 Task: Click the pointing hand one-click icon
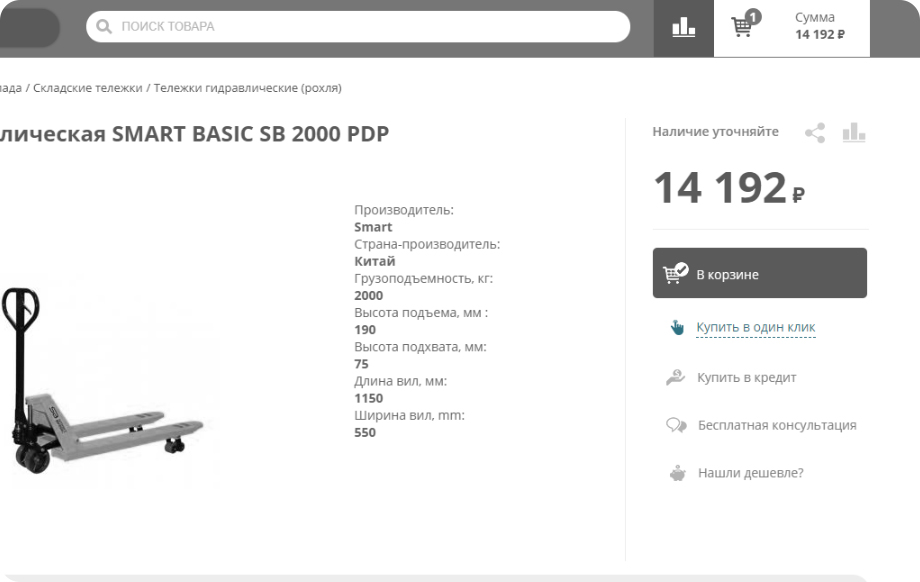(x=676, y=328)
